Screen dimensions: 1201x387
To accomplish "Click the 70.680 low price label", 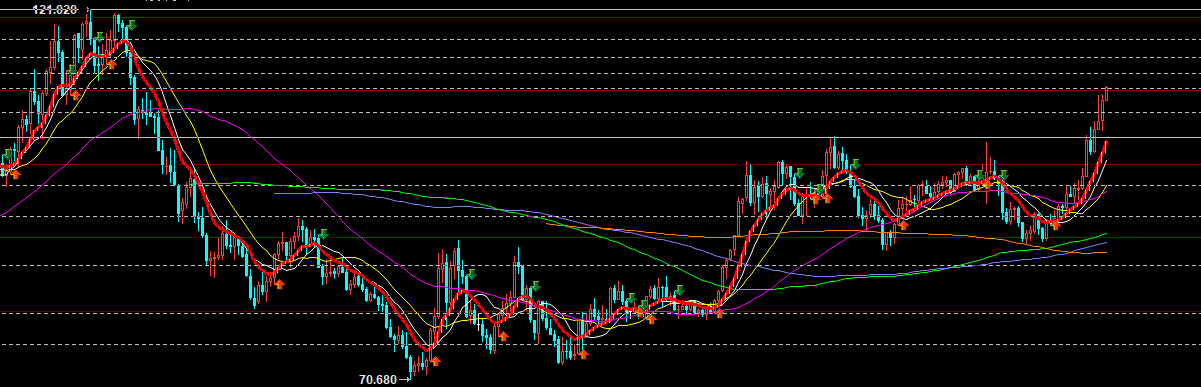I will [x=377, y=380].
